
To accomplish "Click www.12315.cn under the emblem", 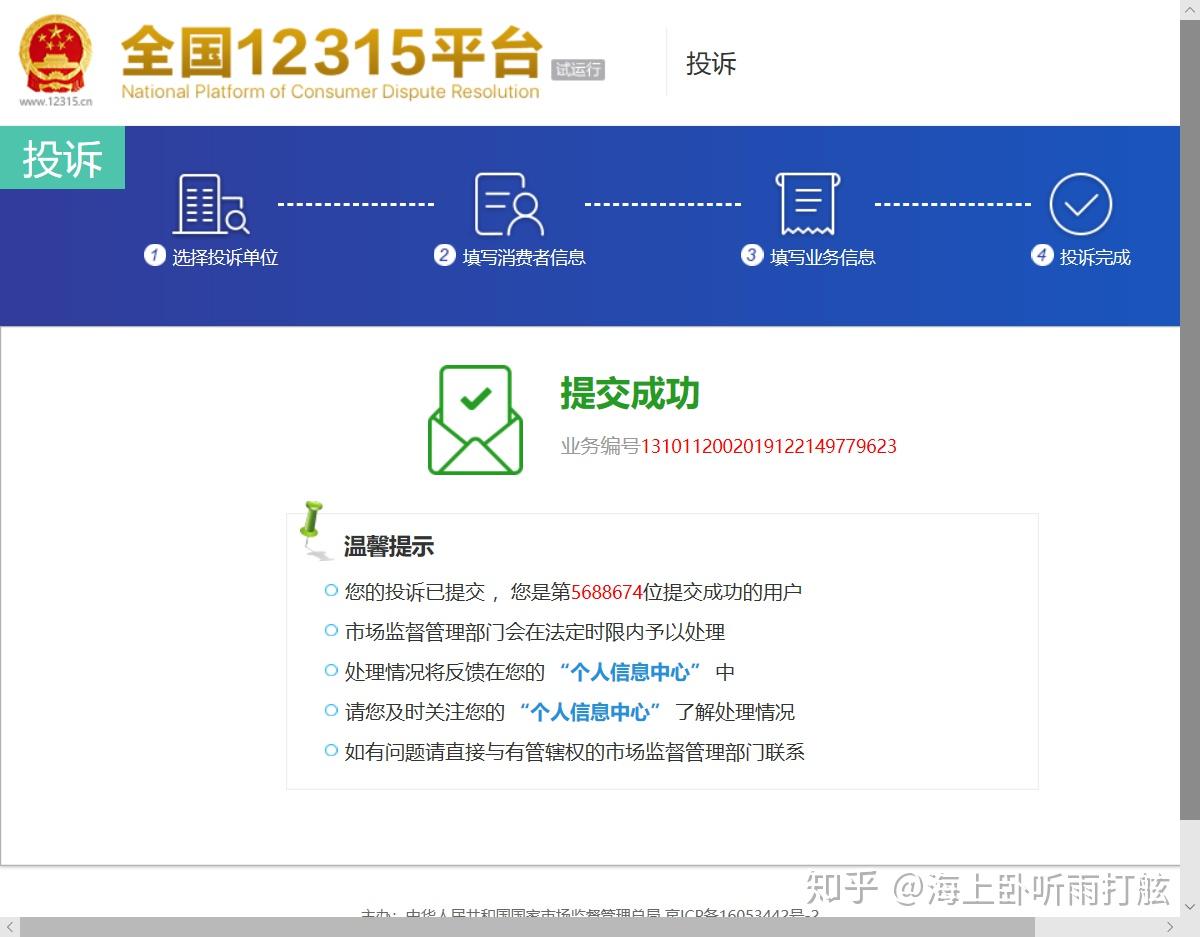I will (56, 101).
